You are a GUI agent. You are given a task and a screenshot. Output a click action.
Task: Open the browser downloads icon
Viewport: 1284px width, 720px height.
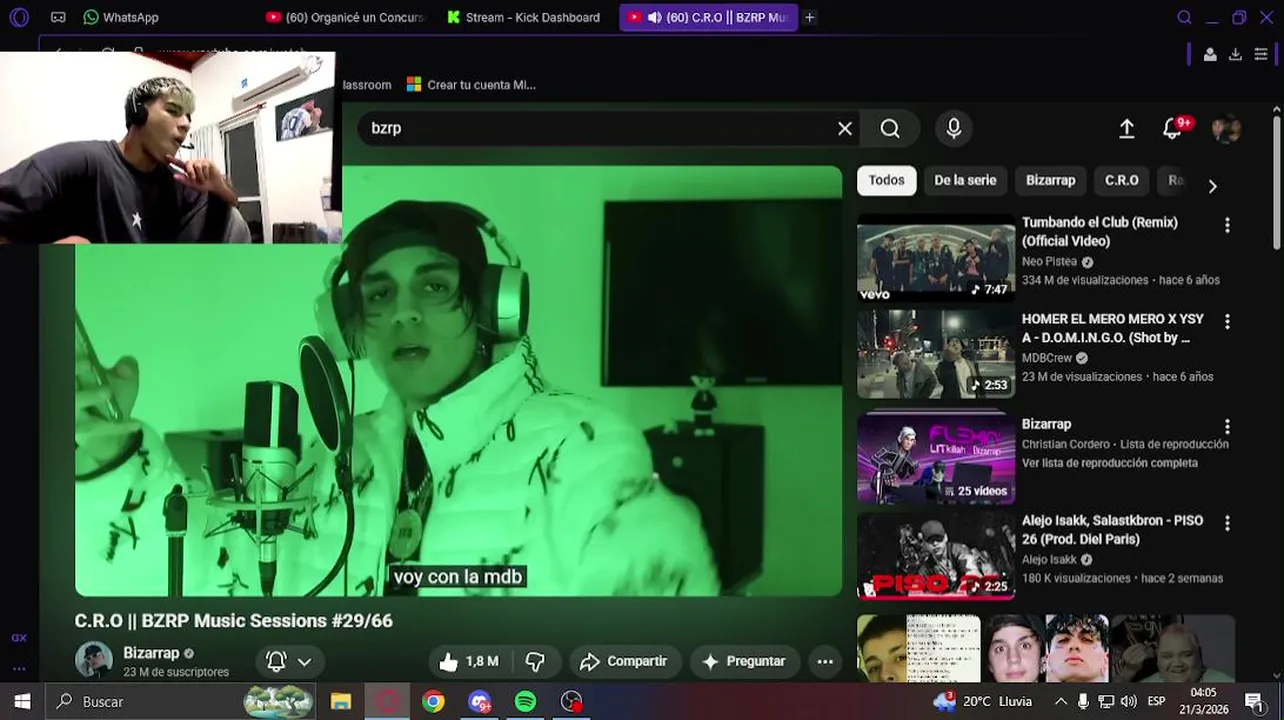(x=1235, y=54)
